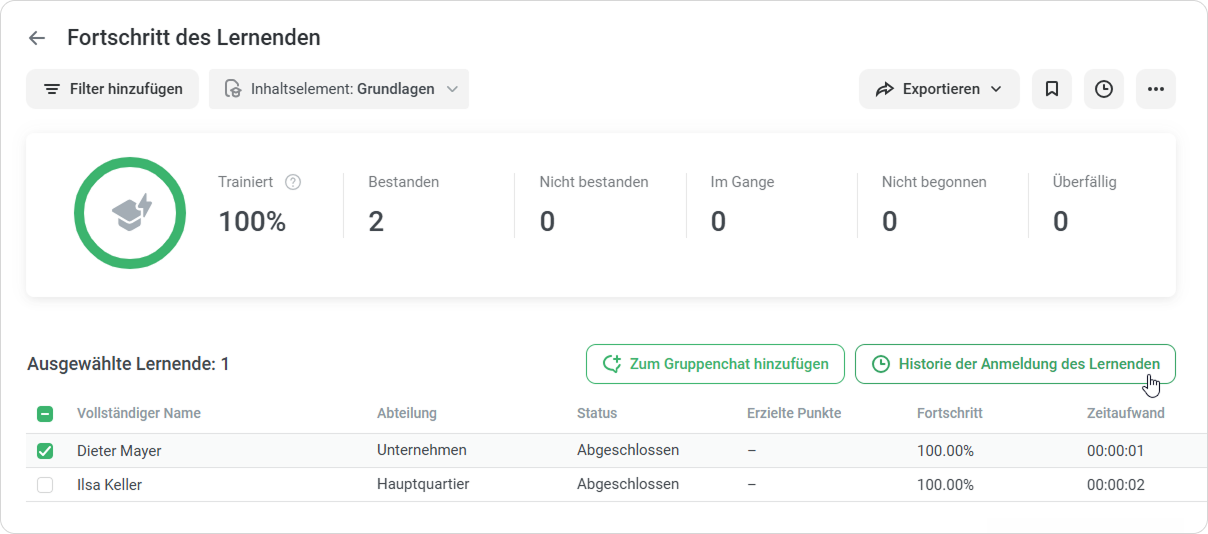Open the Dieter Mayer learner row
The image size is (1208, 534).
coord(616,451)
